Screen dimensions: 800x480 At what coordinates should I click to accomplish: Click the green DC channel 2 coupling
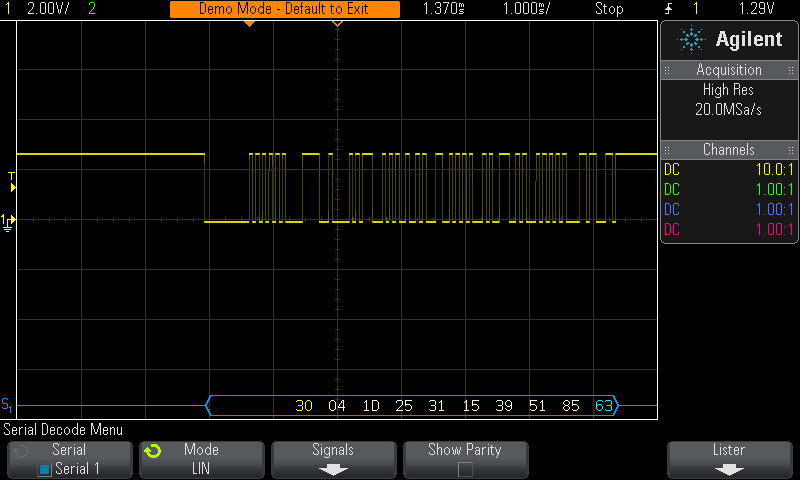[x=672, y=190]
